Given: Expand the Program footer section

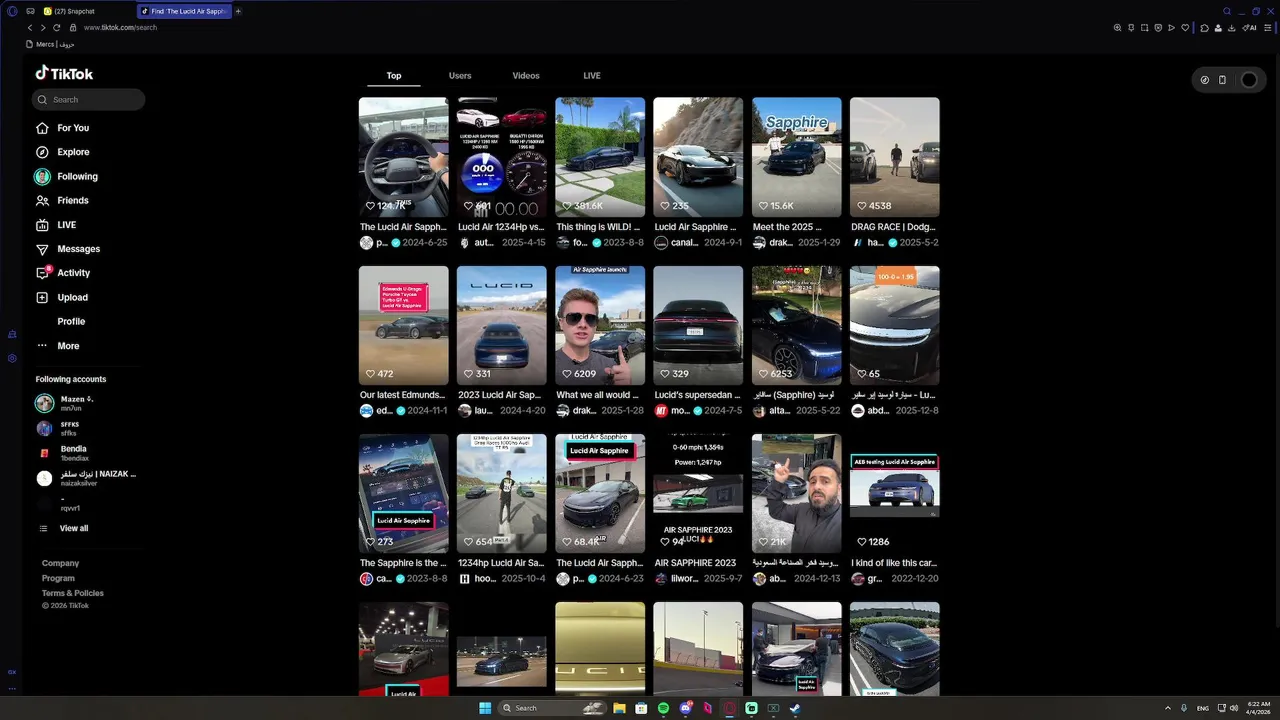Looking at the screenshot, I should pyautogui.click(x=58, y=578).
